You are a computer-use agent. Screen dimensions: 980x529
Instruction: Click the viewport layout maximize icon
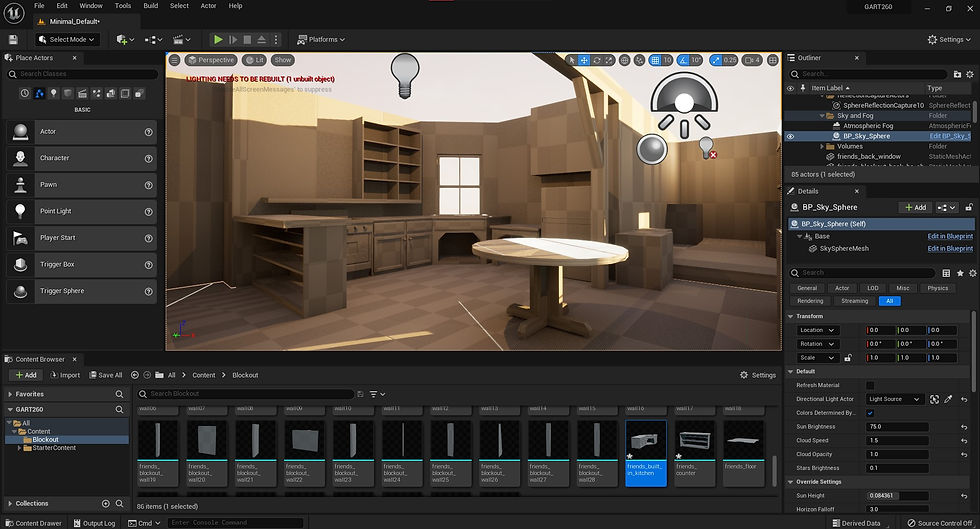coord(772,60)
